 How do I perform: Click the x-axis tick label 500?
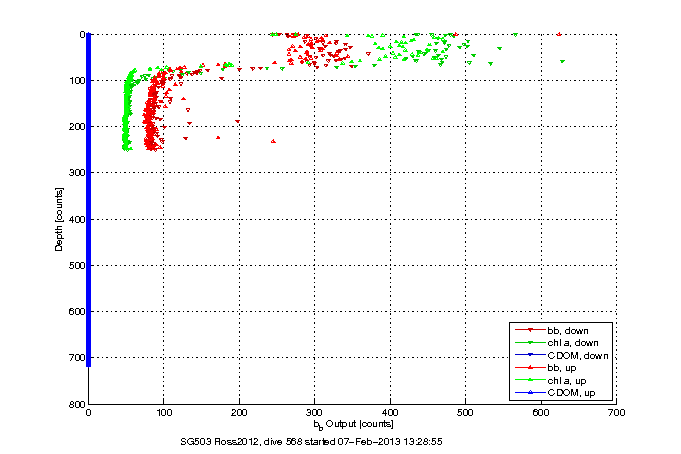tap(465, 413)
